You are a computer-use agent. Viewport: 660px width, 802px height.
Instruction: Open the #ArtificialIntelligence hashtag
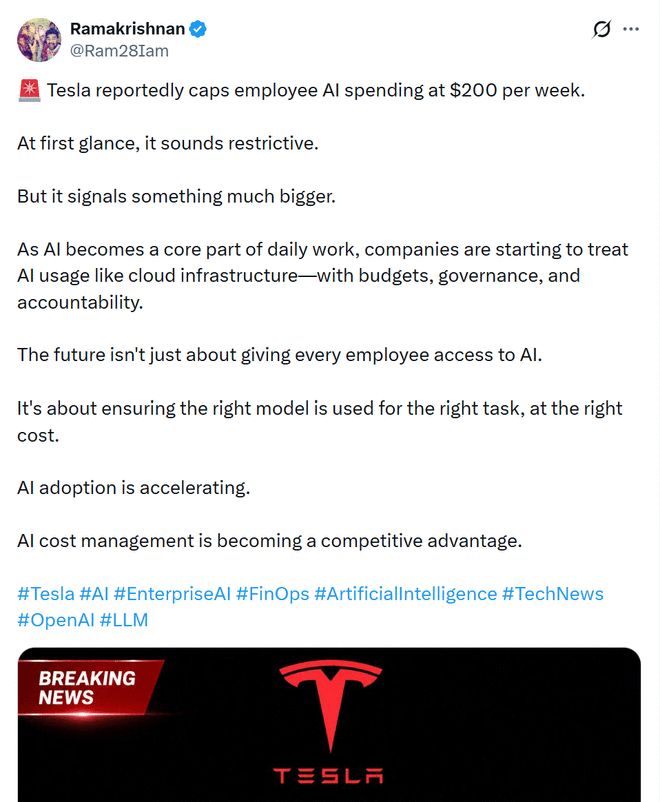406,594
